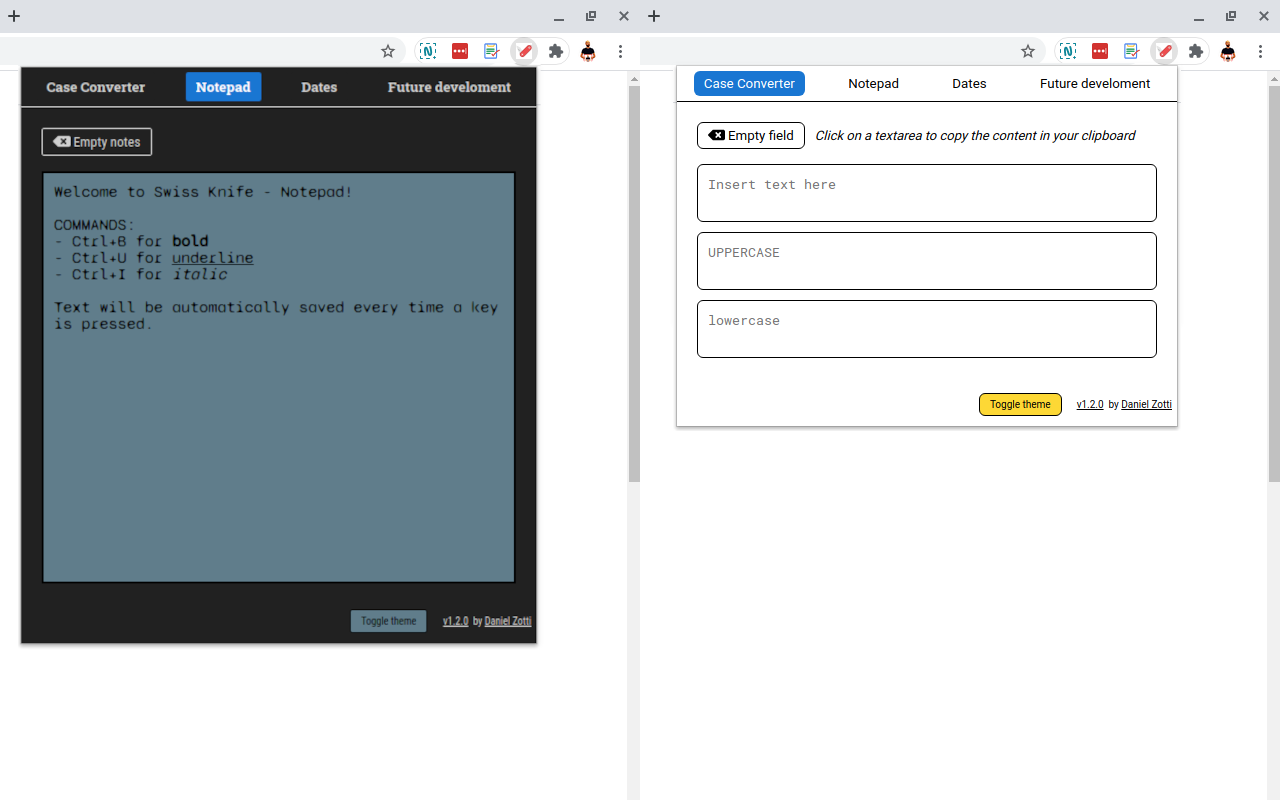The height and width of the screenshot is (800, 1280).
Task: Open a new tab in the left browser window
Action: coord(14,16)
